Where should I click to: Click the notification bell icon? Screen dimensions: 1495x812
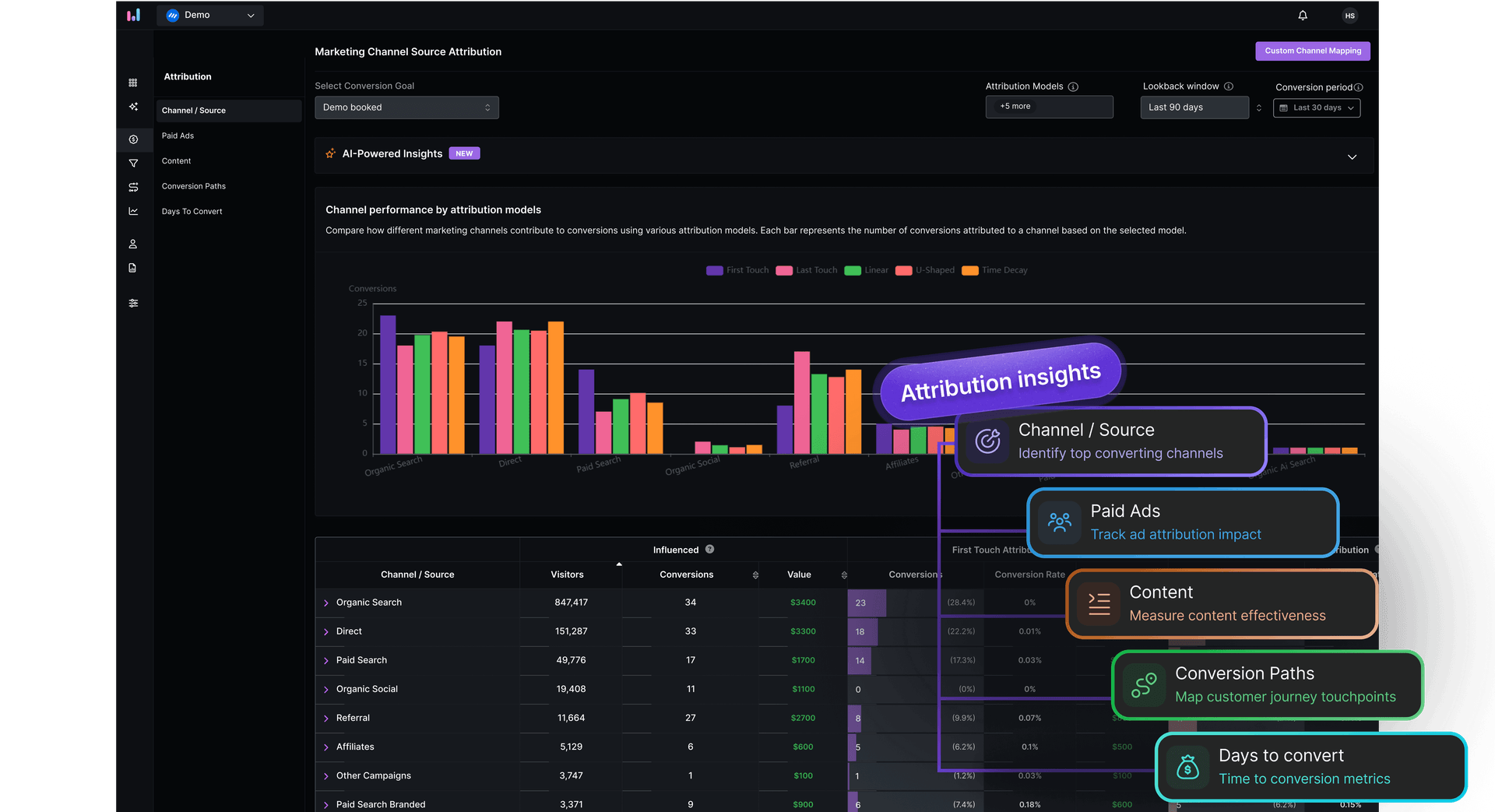pyautogui.click(x=1302, y=15)
